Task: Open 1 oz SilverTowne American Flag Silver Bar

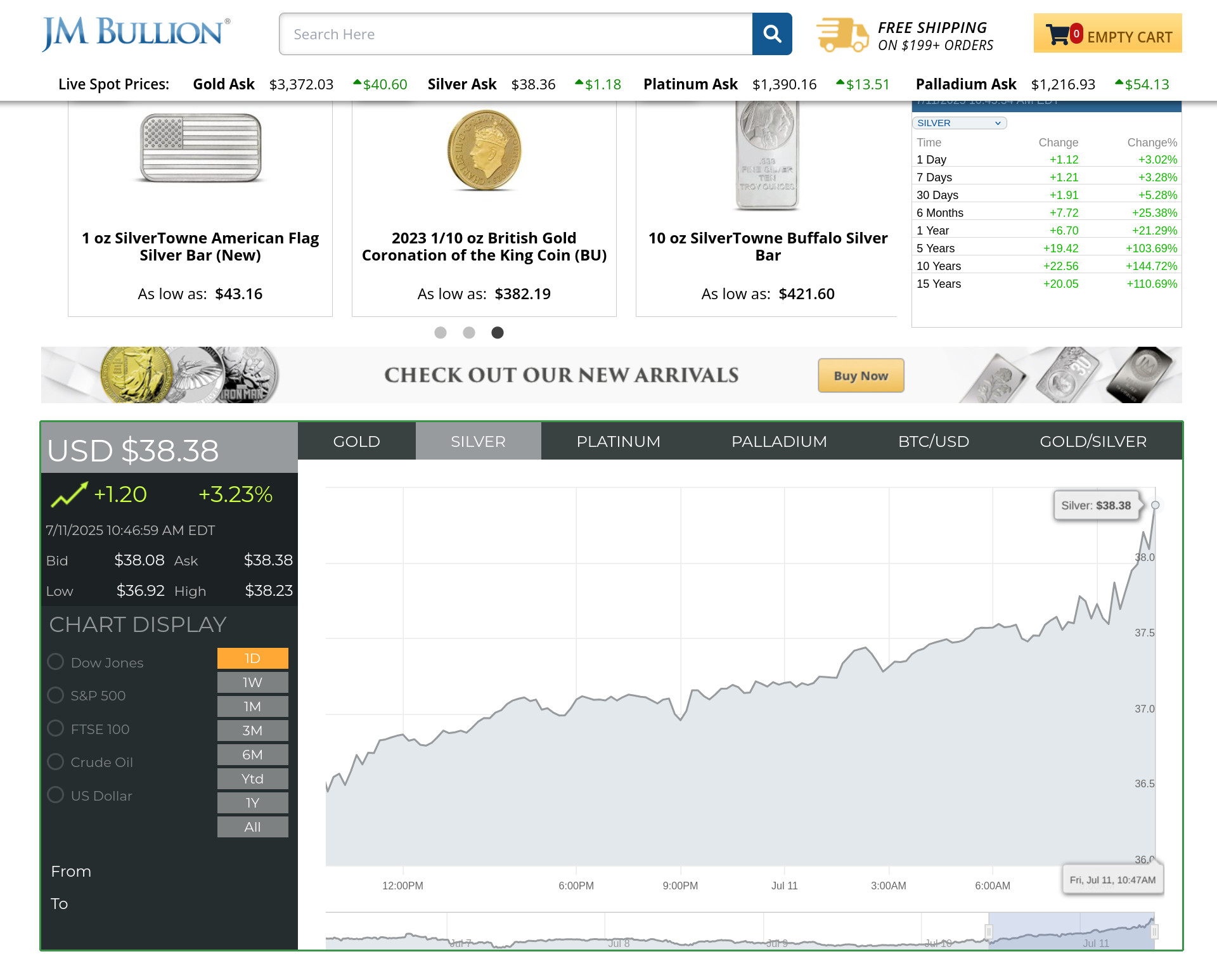Action: pyautogui.click(x=200, y=247)
